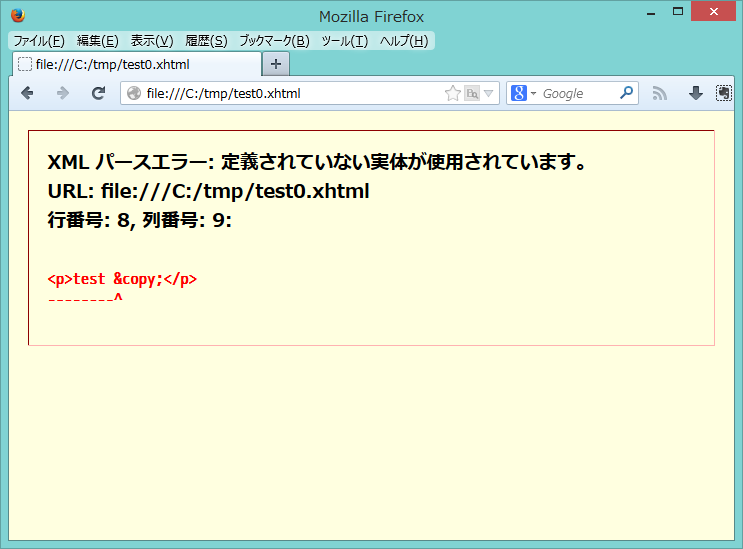Go forward to the next page
Screen dimensions: 743x549
point(63,93)
